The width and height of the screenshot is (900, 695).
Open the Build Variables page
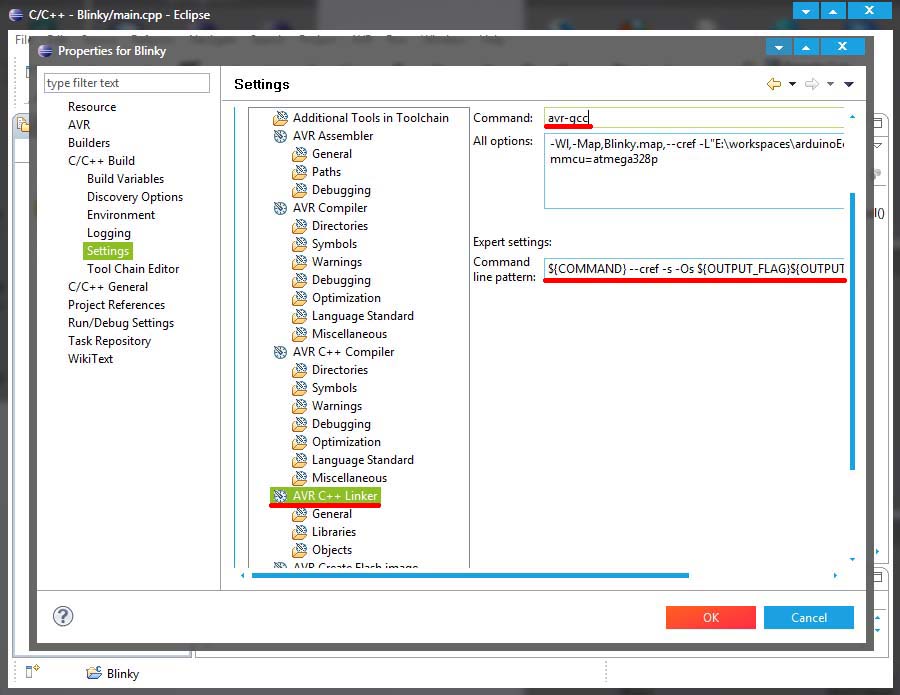point(126,179)
